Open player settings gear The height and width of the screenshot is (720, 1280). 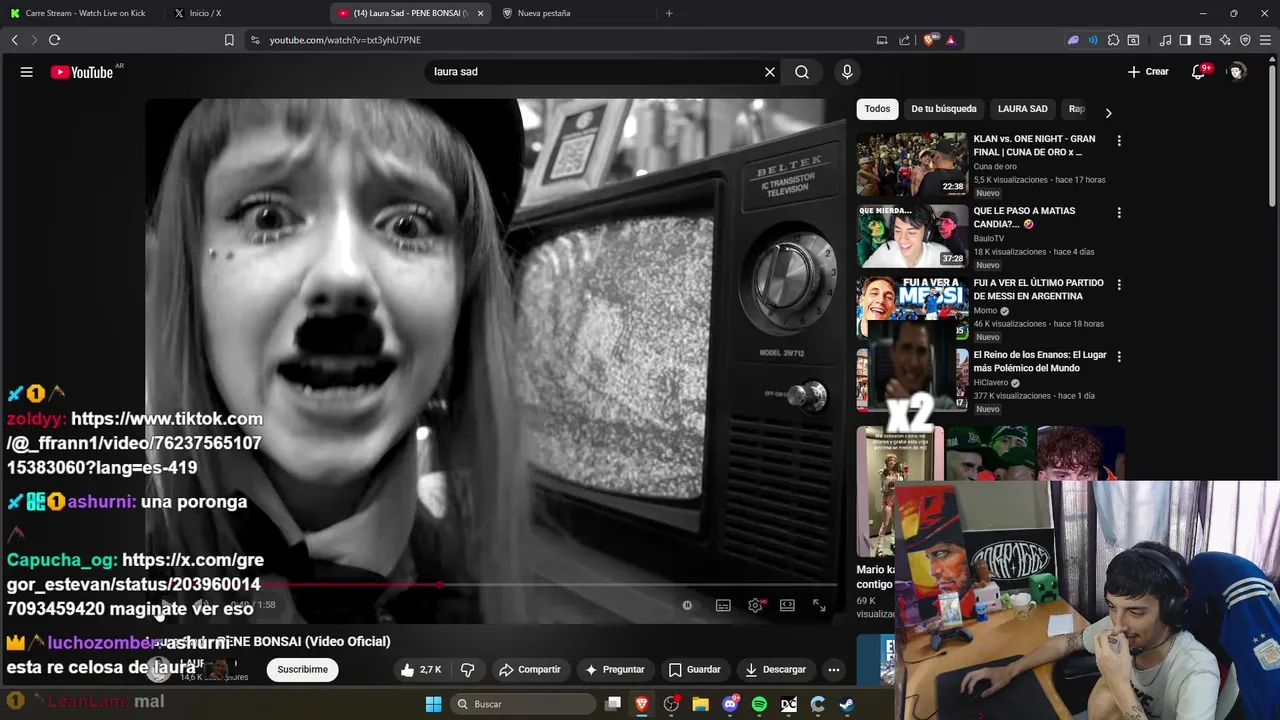[756, 605]
